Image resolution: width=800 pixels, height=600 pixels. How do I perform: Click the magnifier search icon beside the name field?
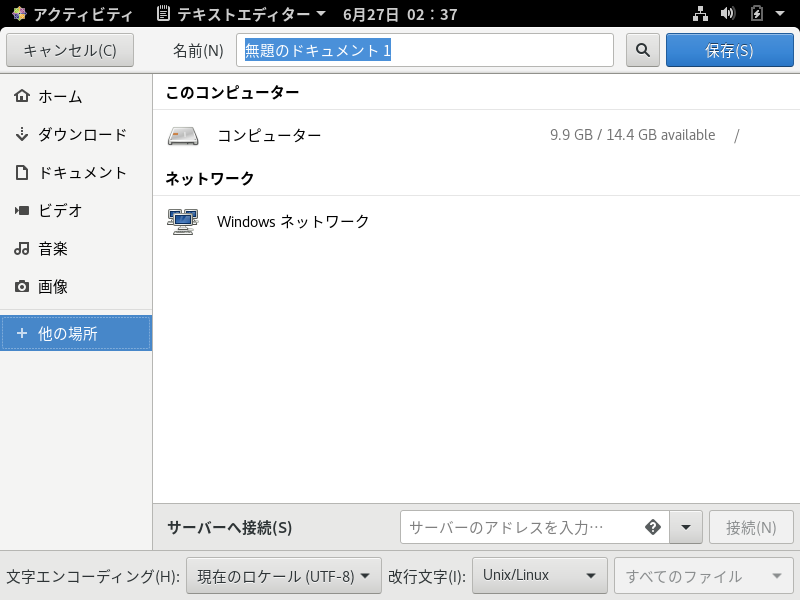tap(642, 50)
